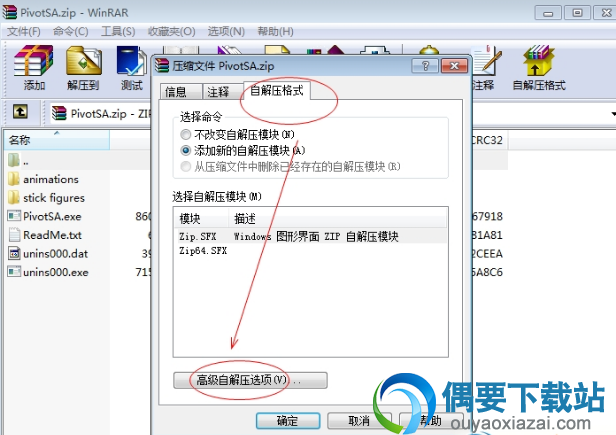Select unins000.dat file name
616x435 pixels.
[55, 254]
